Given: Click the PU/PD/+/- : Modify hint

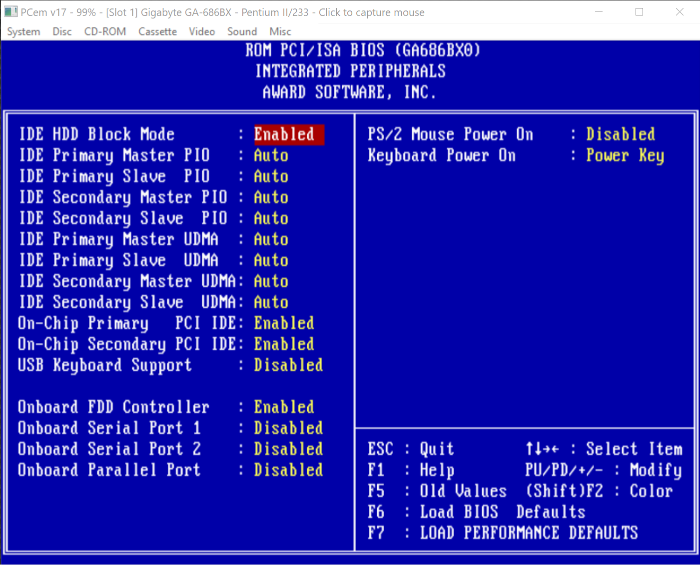Looking at the screenshot, I should 604,470.
